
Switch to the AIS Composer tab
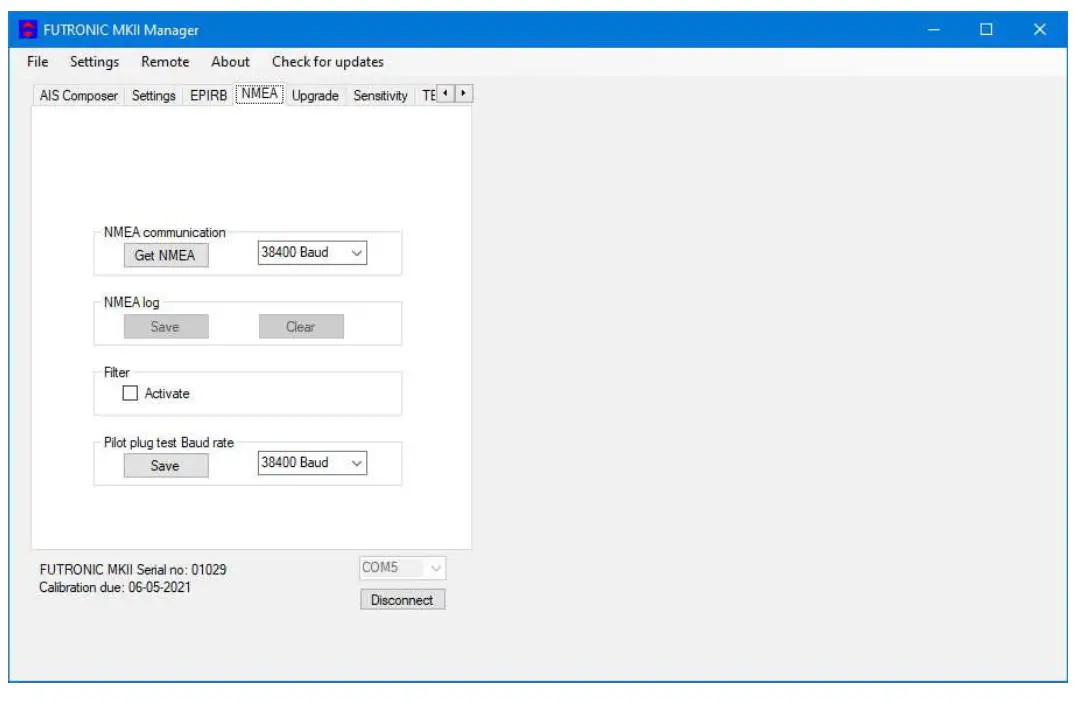(x=79, y=95)
